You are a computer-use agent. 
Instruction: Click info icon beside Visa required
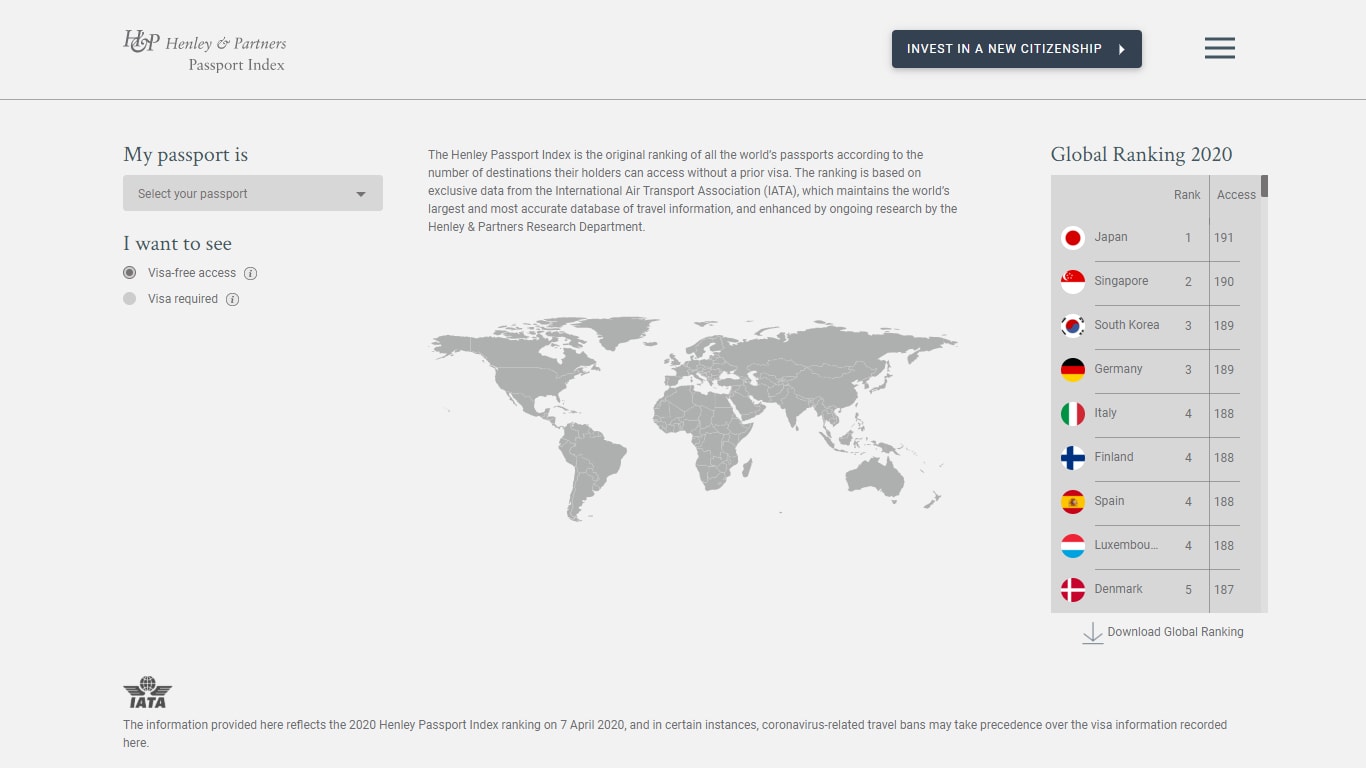pos(232,299)
